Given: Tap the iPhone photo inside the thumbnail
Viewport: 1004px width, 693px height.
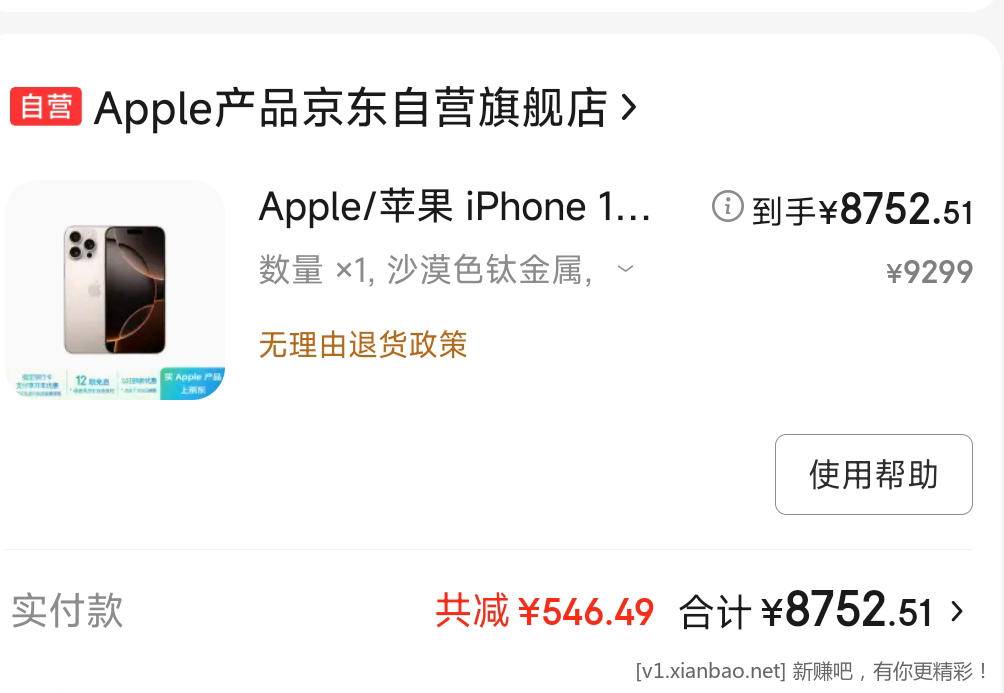Looking at the screenshot, I should point(115,289).
